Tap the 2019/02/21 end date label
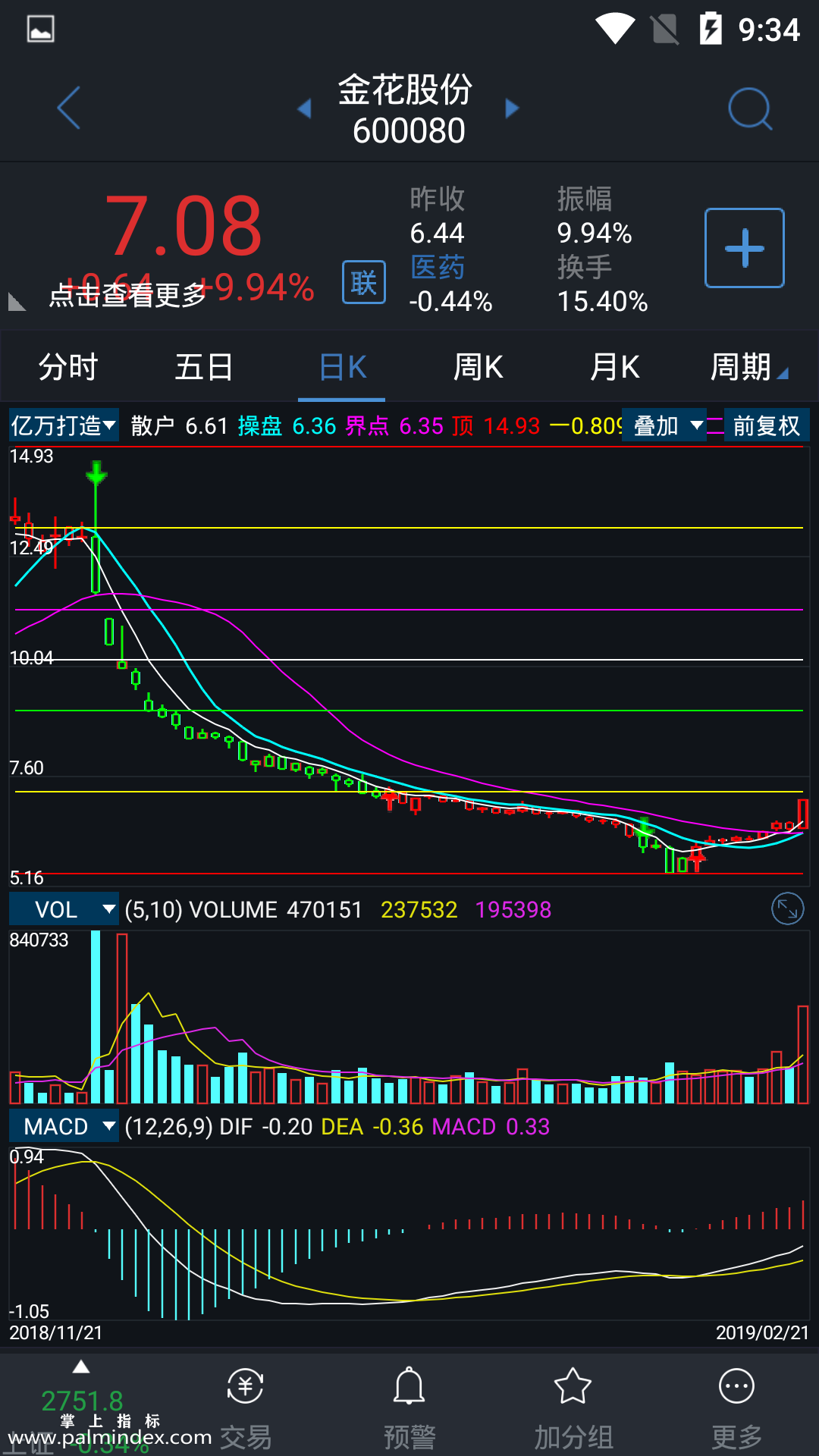 [x=762, y=1332]
